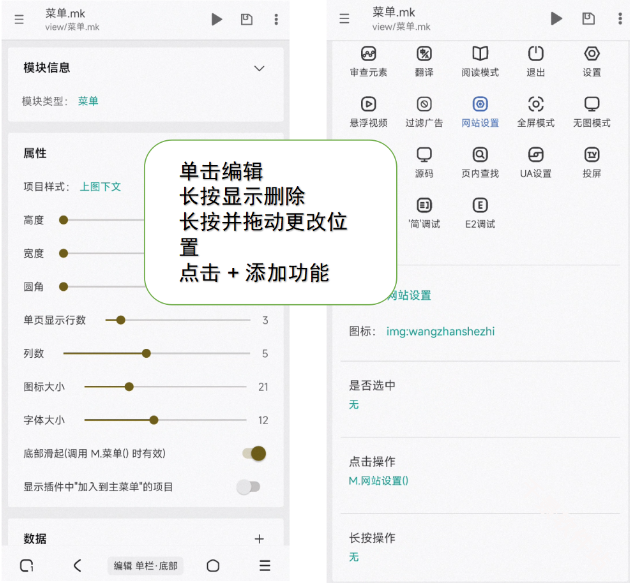
Task: Go back using bottom bar arrow
Action: coord(78,566)
